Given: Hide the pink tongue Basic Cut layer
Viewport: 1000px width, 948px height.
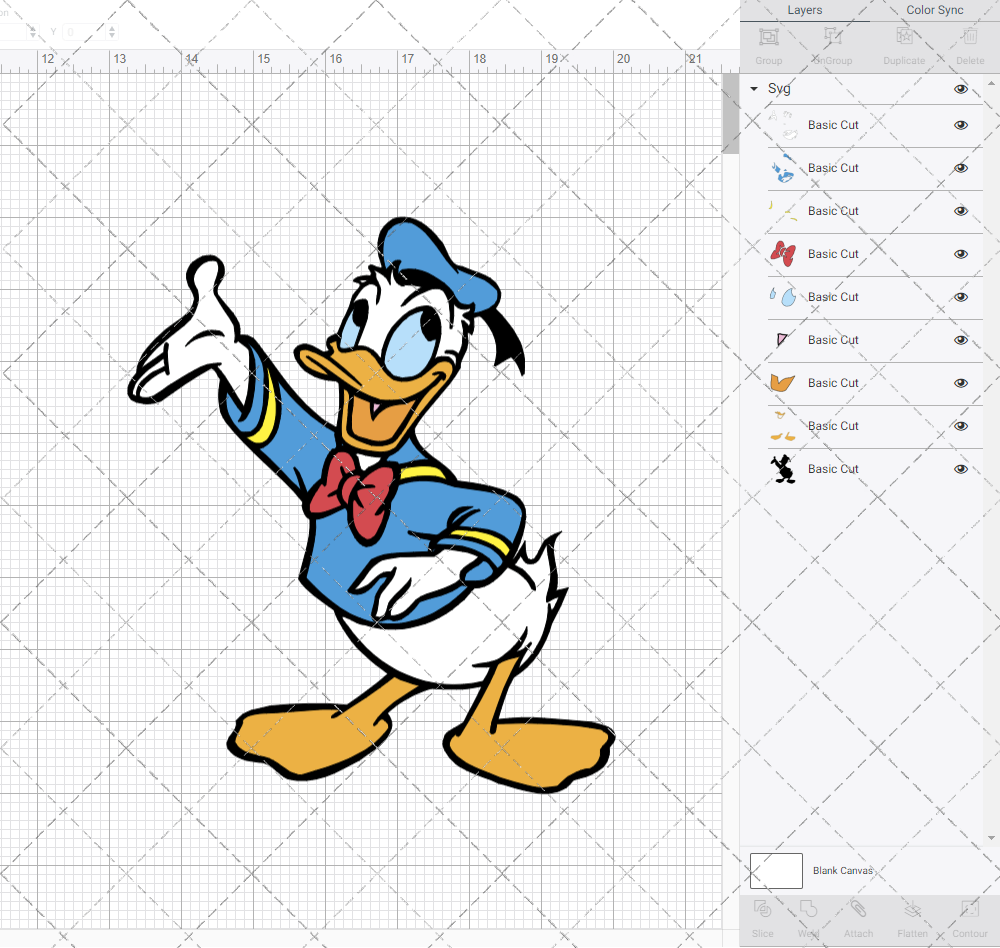Looking at the screenshot, I should (x=960, y=340).
